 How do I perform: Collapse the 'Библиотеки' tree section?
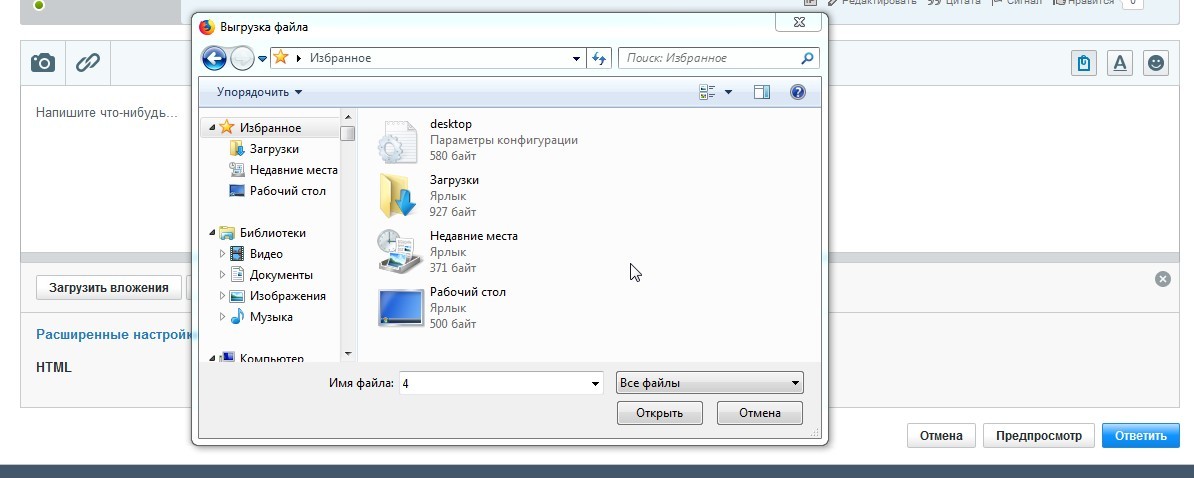(213, 233)
